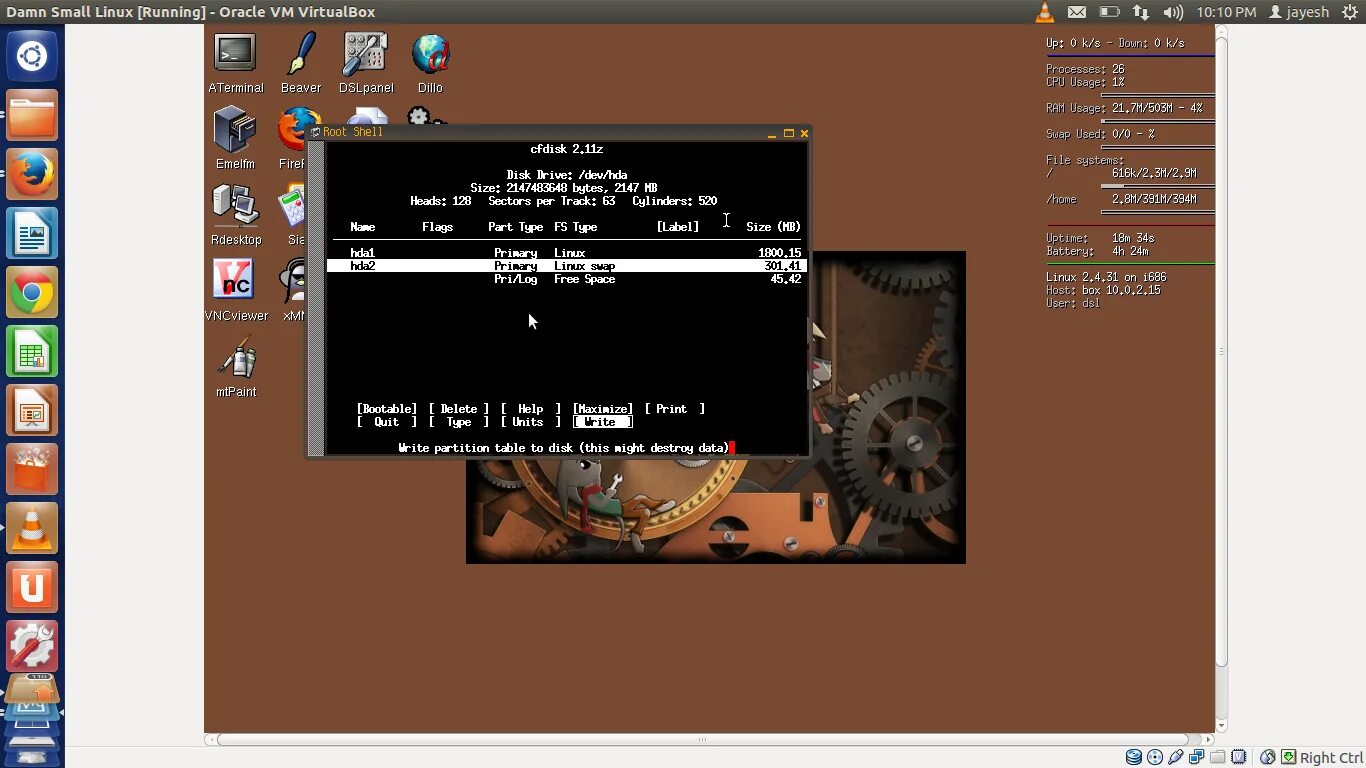Click the 'cfdisk 2.11z' title text
Viewport: 1366px width, 768px height.
pyautogui.click(x=567, y=149)
